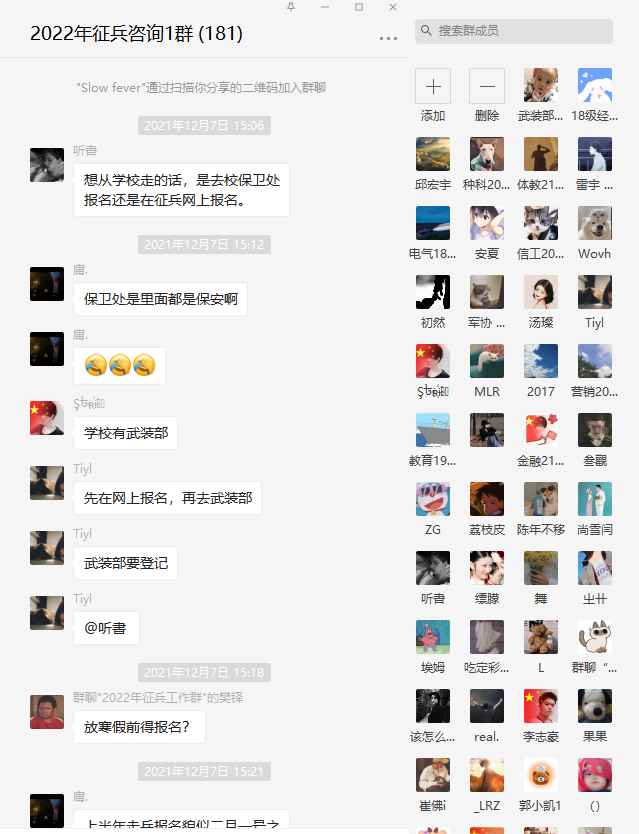Open member Wovh's avatar
The height and width of the screenshot is (834, 639).
[x=595, y=223]
